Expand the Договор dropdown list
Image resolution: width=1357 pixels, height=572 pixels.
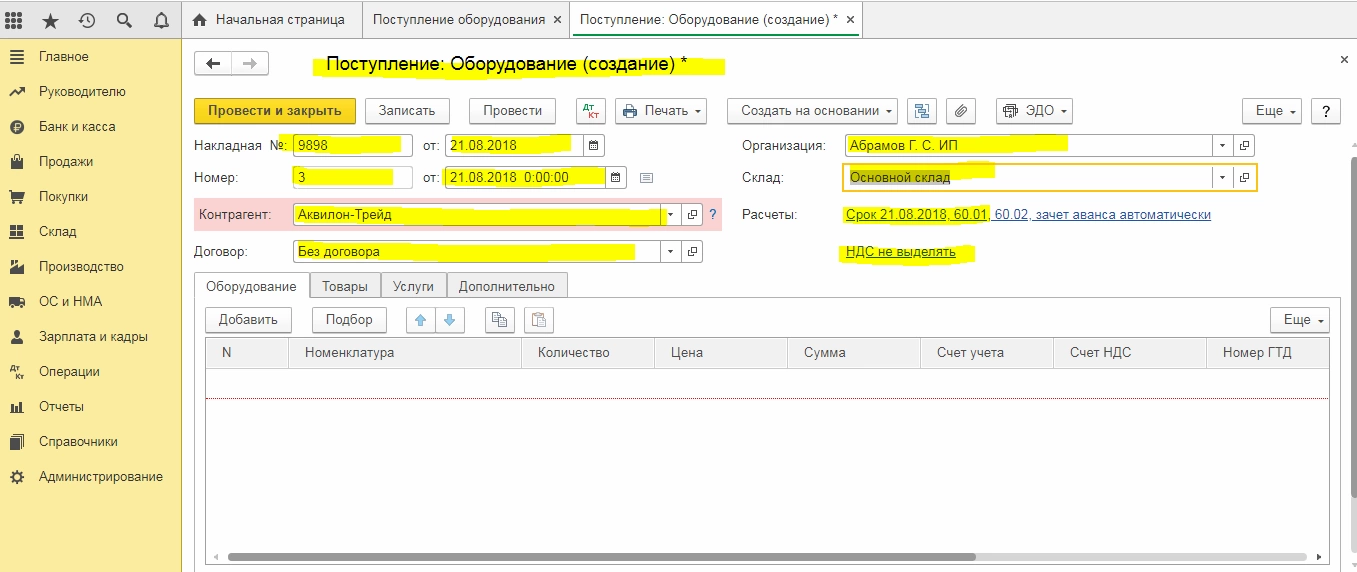point(671,252)
